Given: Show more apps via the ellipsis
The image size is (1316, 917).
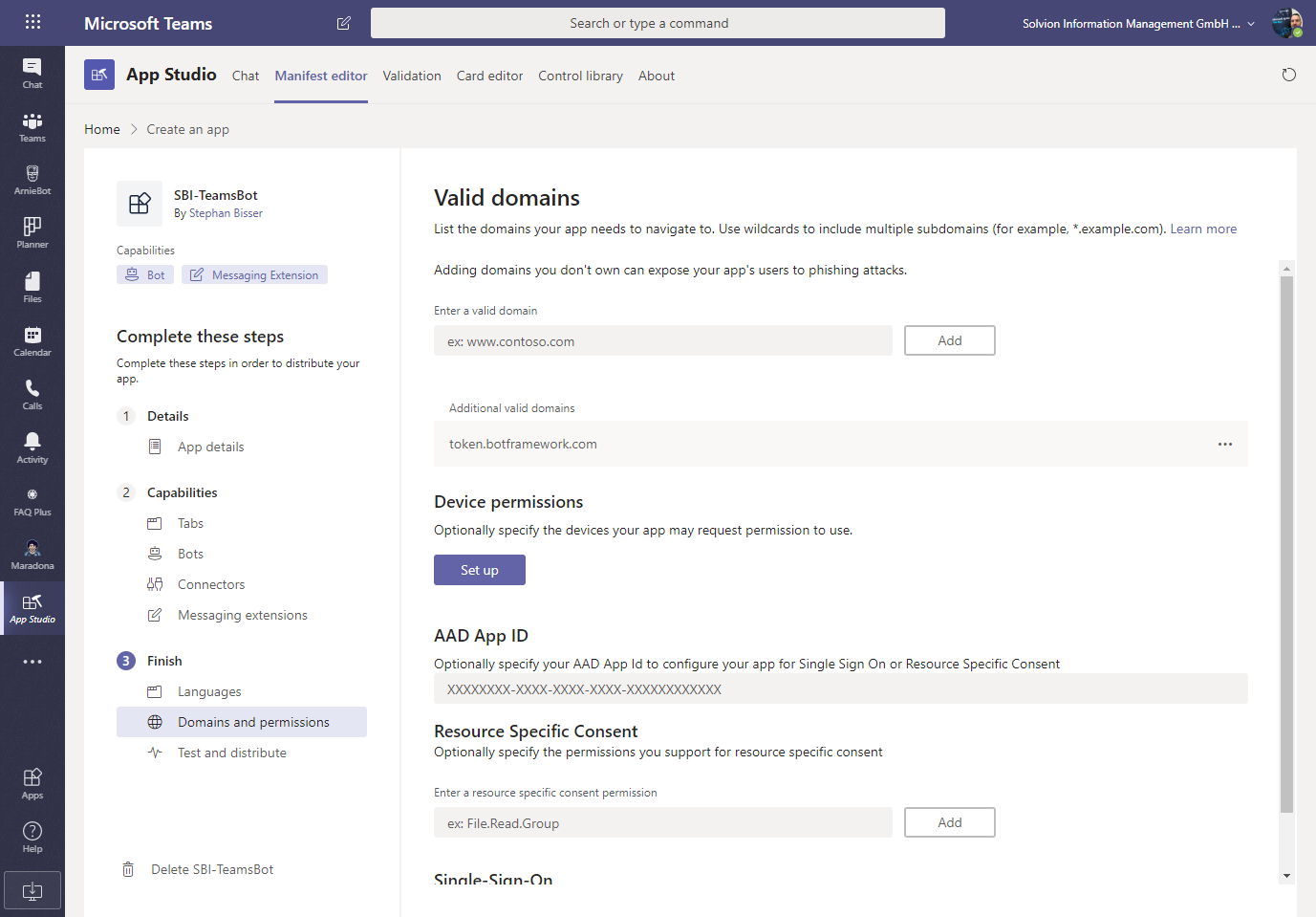Looking at the screenshot, I should coord(32,662).
